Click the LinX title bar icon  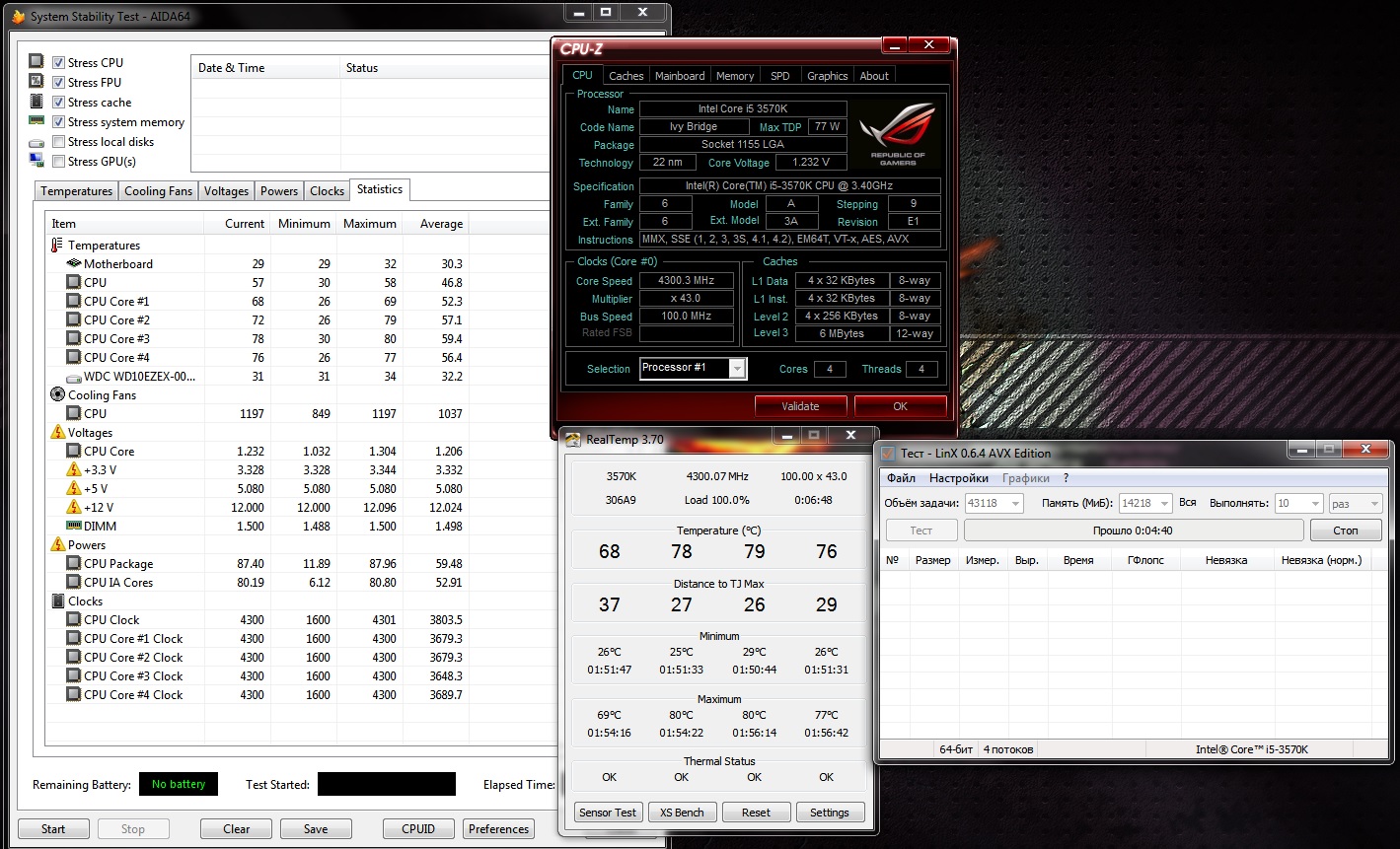pyautogui.click(x=887, y=454)
